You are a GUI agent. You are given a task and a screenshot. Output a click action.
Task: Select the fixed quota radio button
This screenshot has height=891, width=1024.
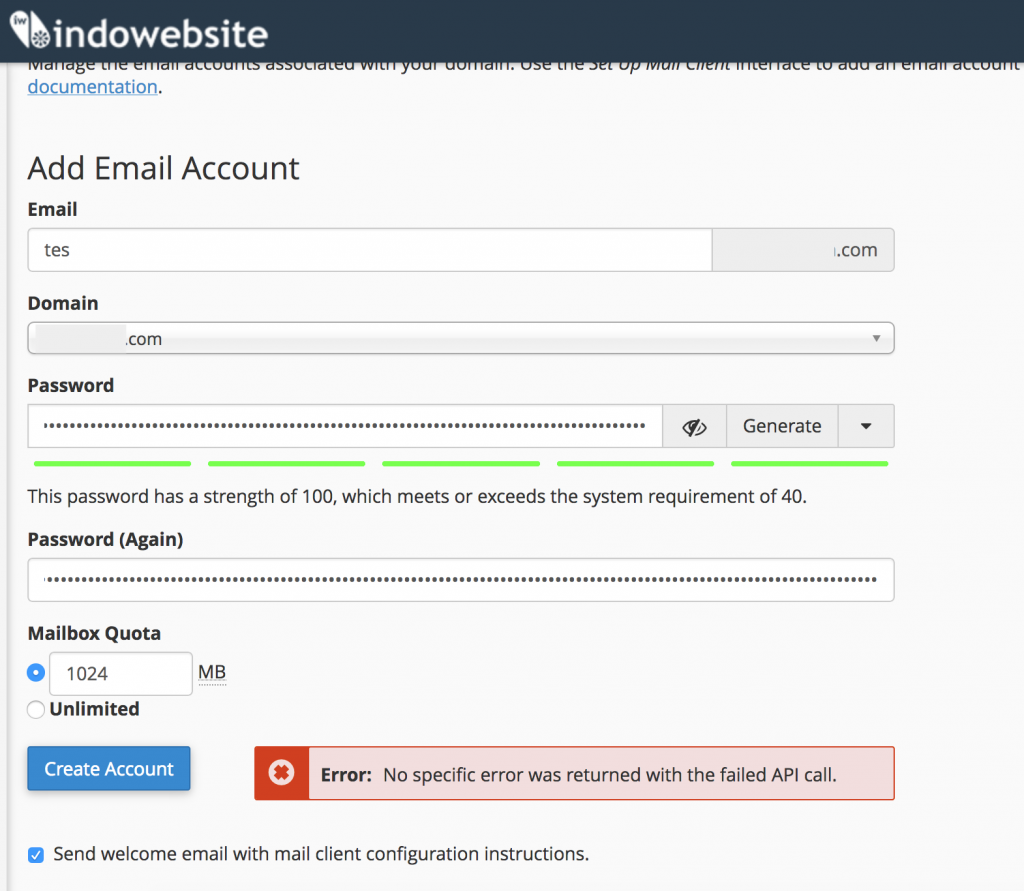[35, 673]
